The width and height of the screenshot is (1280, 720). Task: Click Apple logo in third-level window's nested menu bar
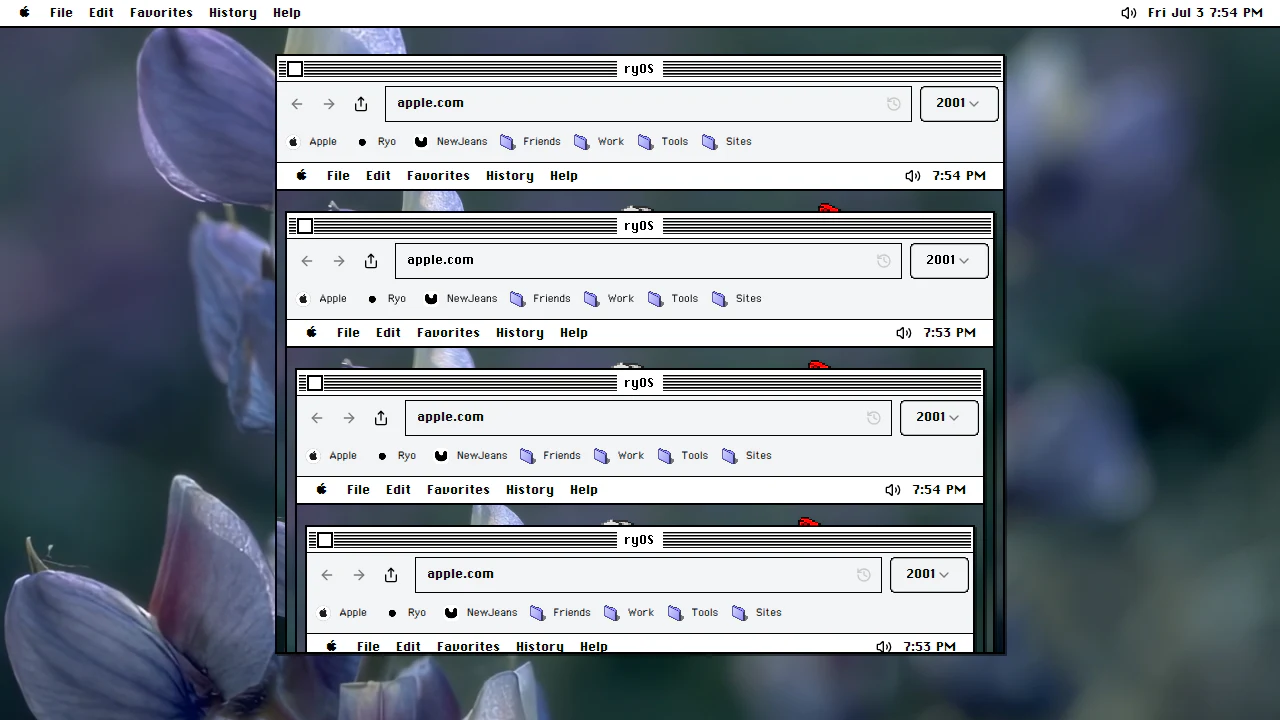tap(322, 490)
